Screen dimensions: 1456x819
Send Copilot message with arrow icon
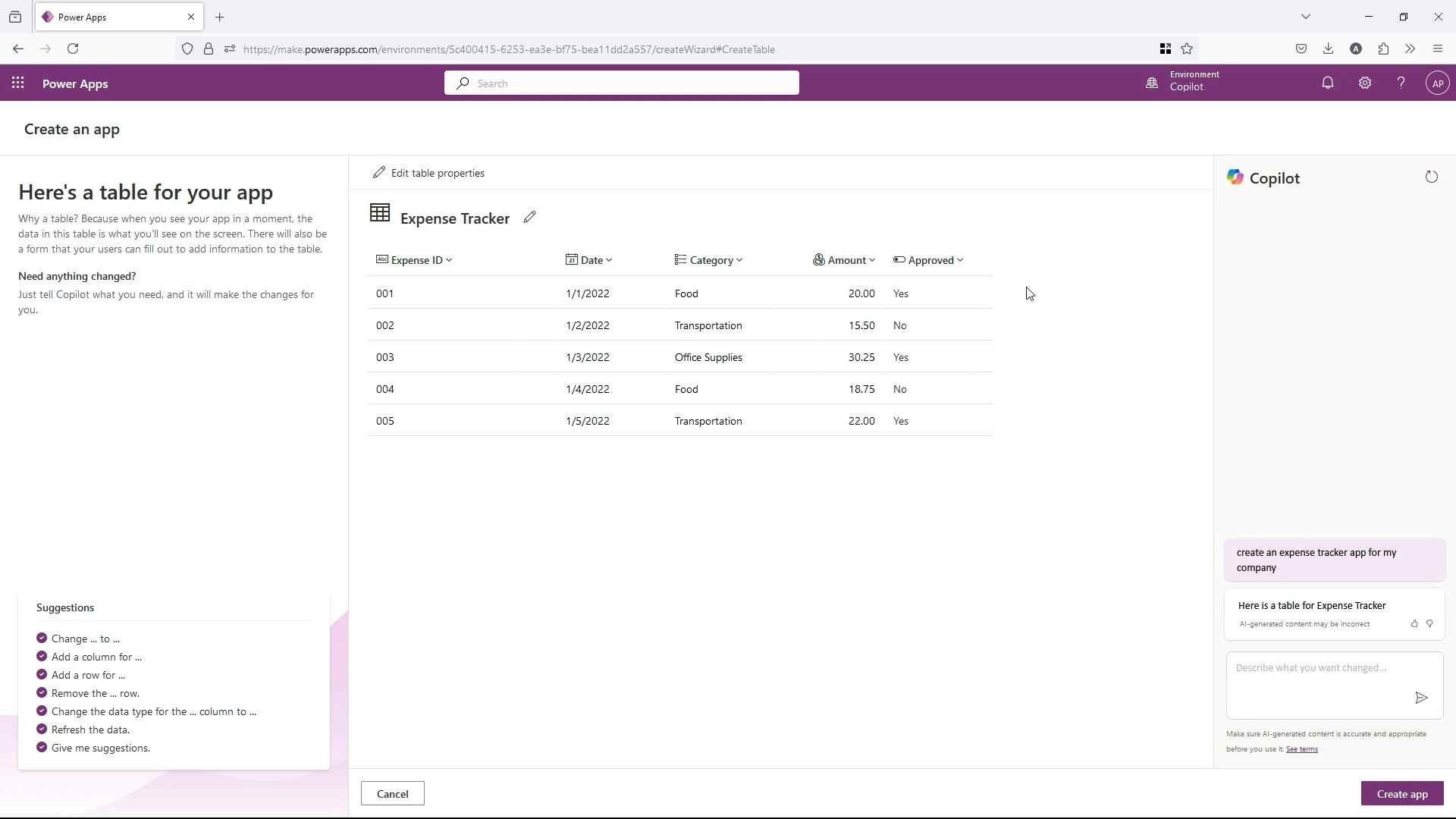pos(1421,698)
